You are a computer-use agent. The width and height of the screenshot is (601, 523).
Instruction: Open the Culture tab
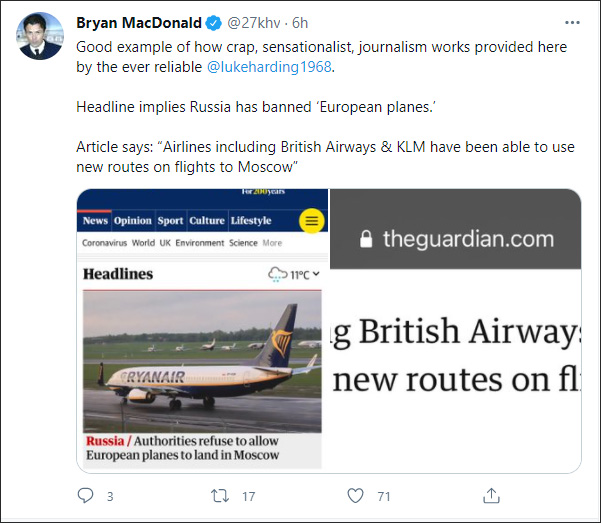(x=207, y=221)
